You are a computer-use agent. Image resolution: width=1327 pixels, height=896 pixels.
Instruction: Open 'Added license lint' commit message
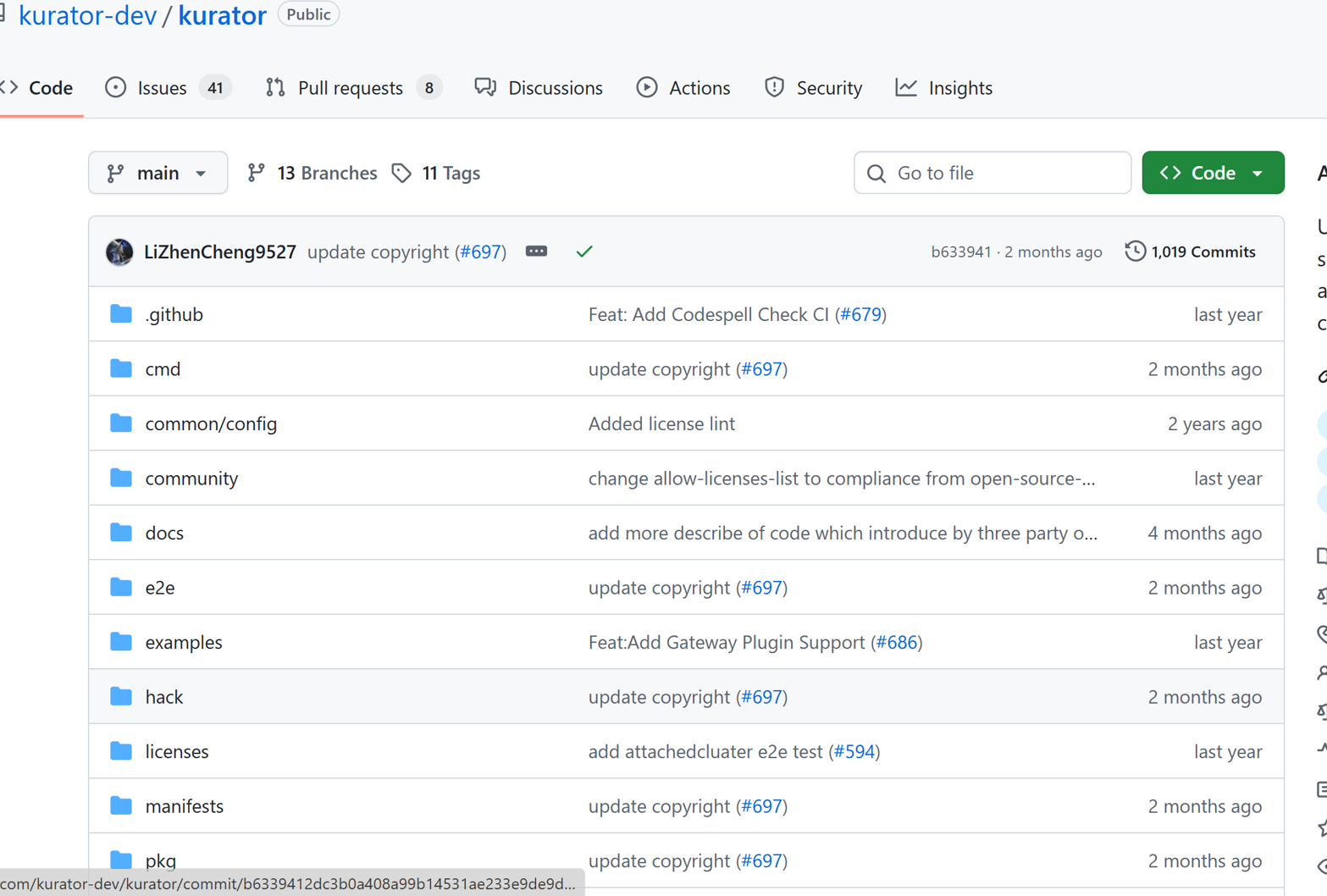[x=661, y=423]
